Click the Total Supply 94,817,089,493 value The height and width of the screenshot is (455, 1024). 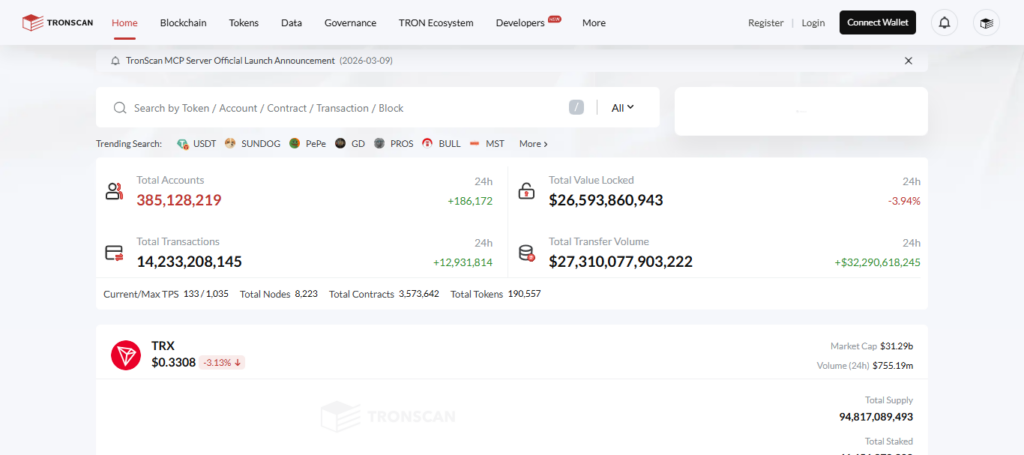coord(876,417)
